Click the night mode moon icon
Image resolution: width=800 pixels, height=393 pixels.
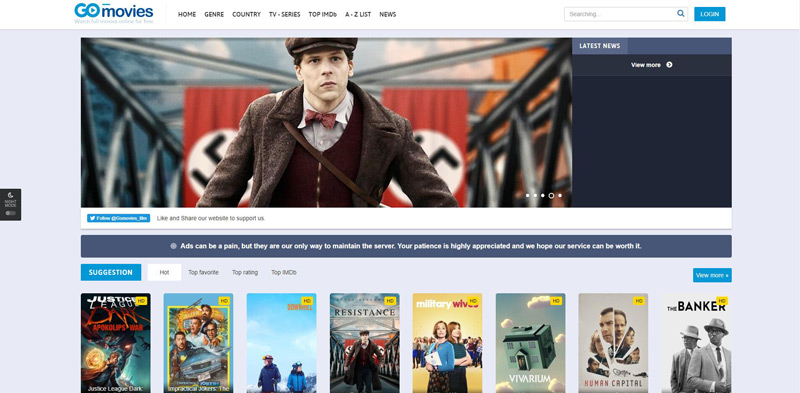coord(10,195)
